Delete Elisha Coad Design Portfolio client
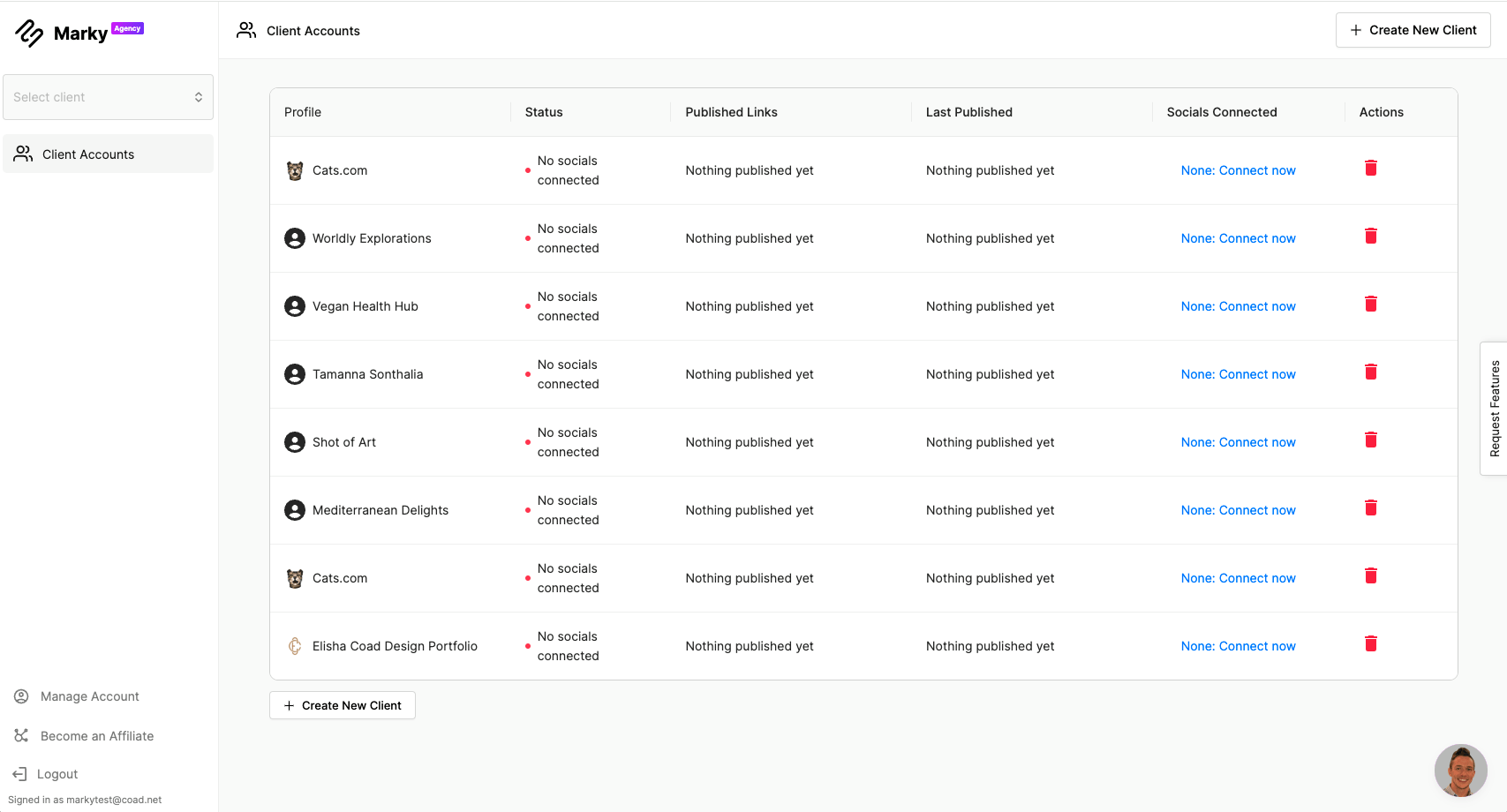Image resolution: width=1507 pixels, height=812 pixels. point(1370,643)
